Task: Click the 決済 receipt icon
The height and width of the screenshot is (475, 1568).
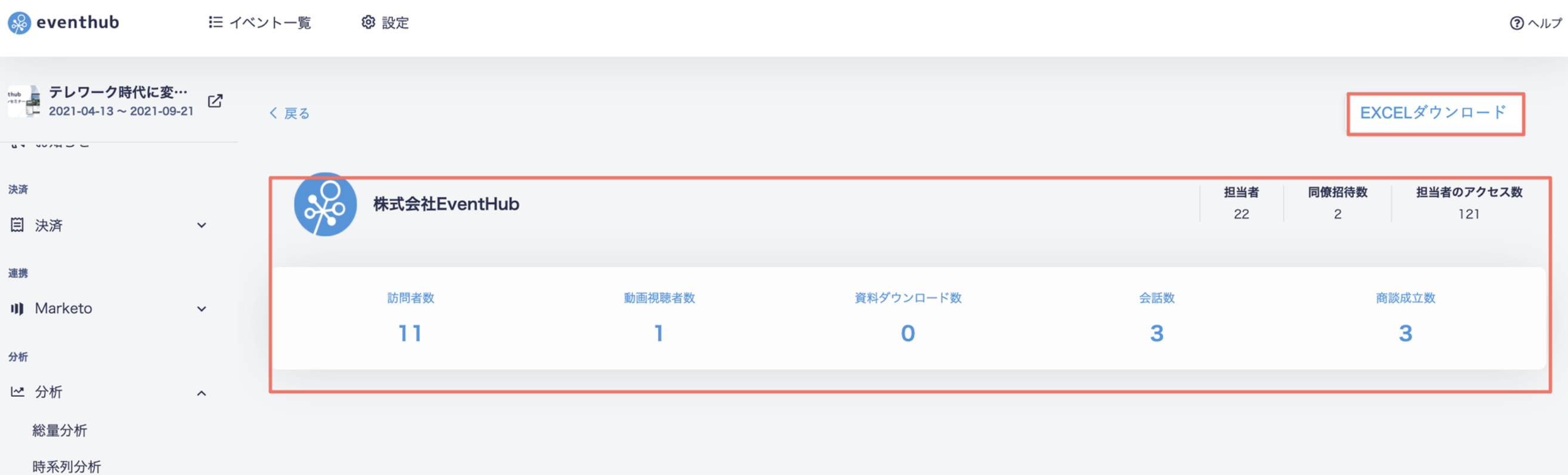Action: point(17,226)
